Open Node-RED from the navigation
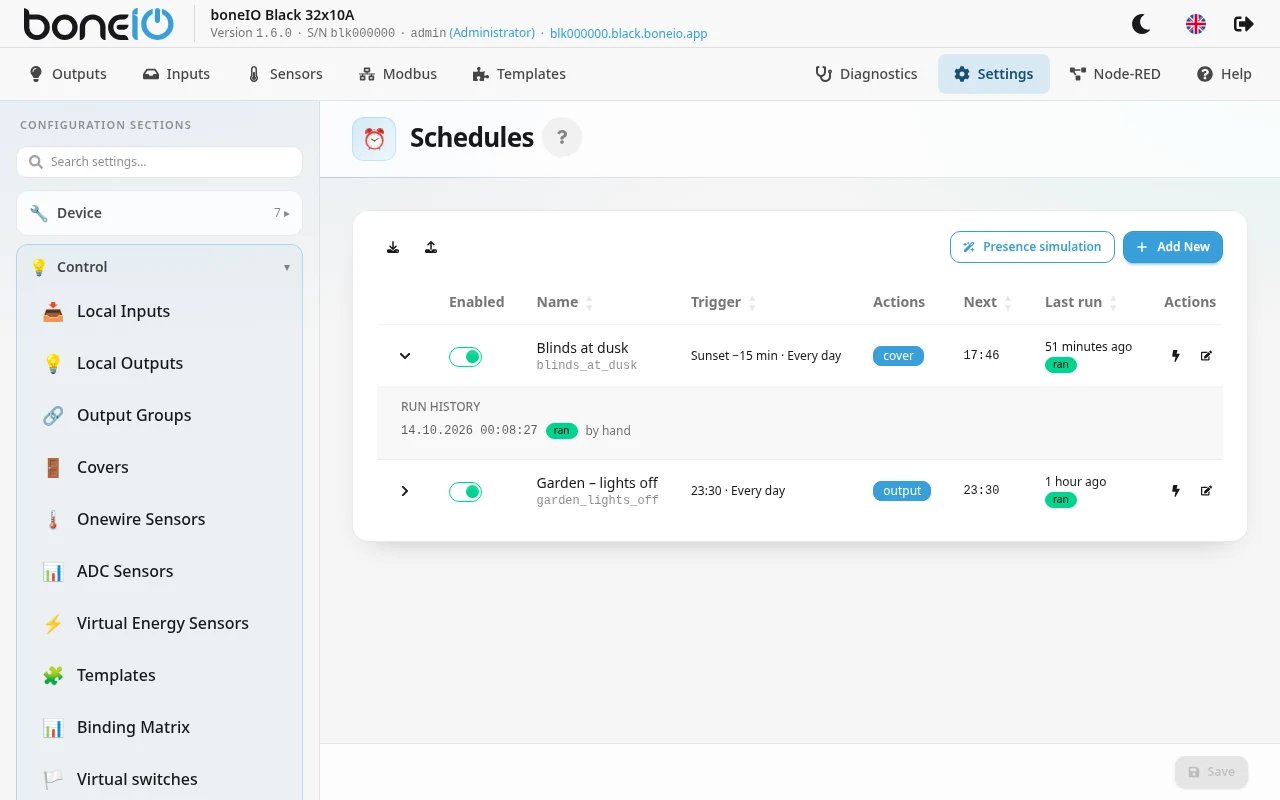Screen dimensions: 1280x800 point(1115,74)
